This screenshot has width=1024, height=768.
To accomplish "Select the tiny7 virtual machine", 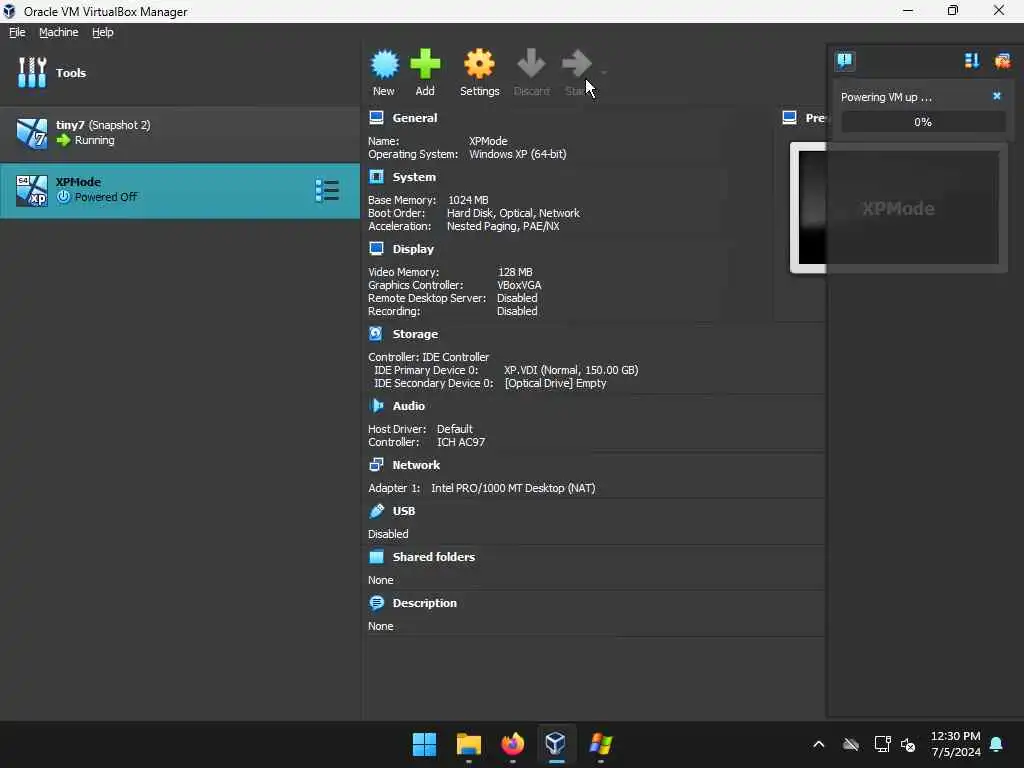I will (x=180, y=133).
